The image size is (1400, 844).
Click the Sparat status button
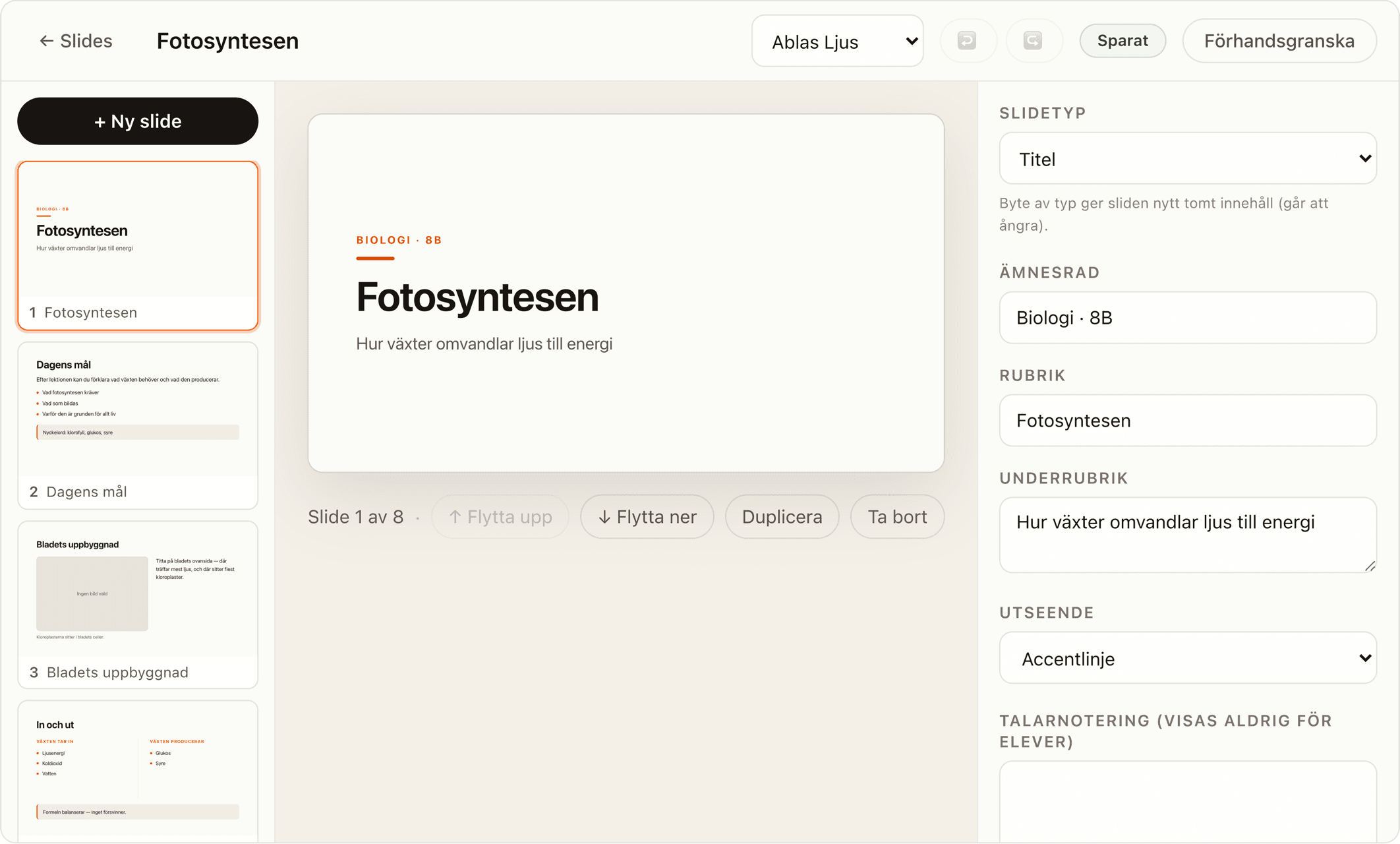coord(1123,41)
